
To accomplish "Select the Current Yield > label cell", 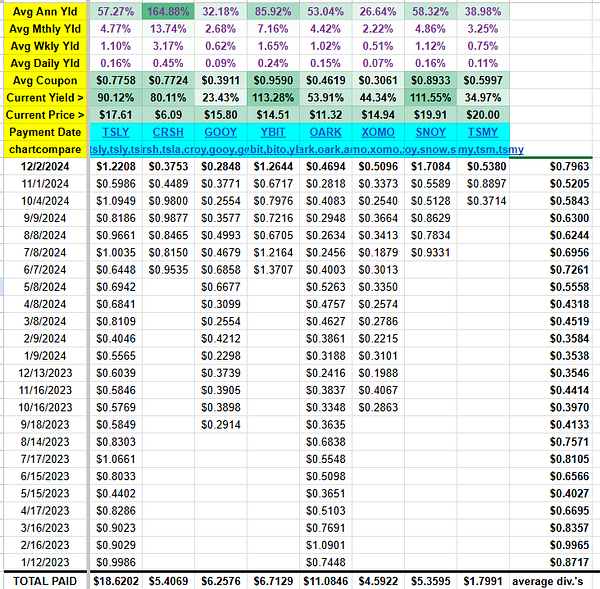I will point(45,98).
